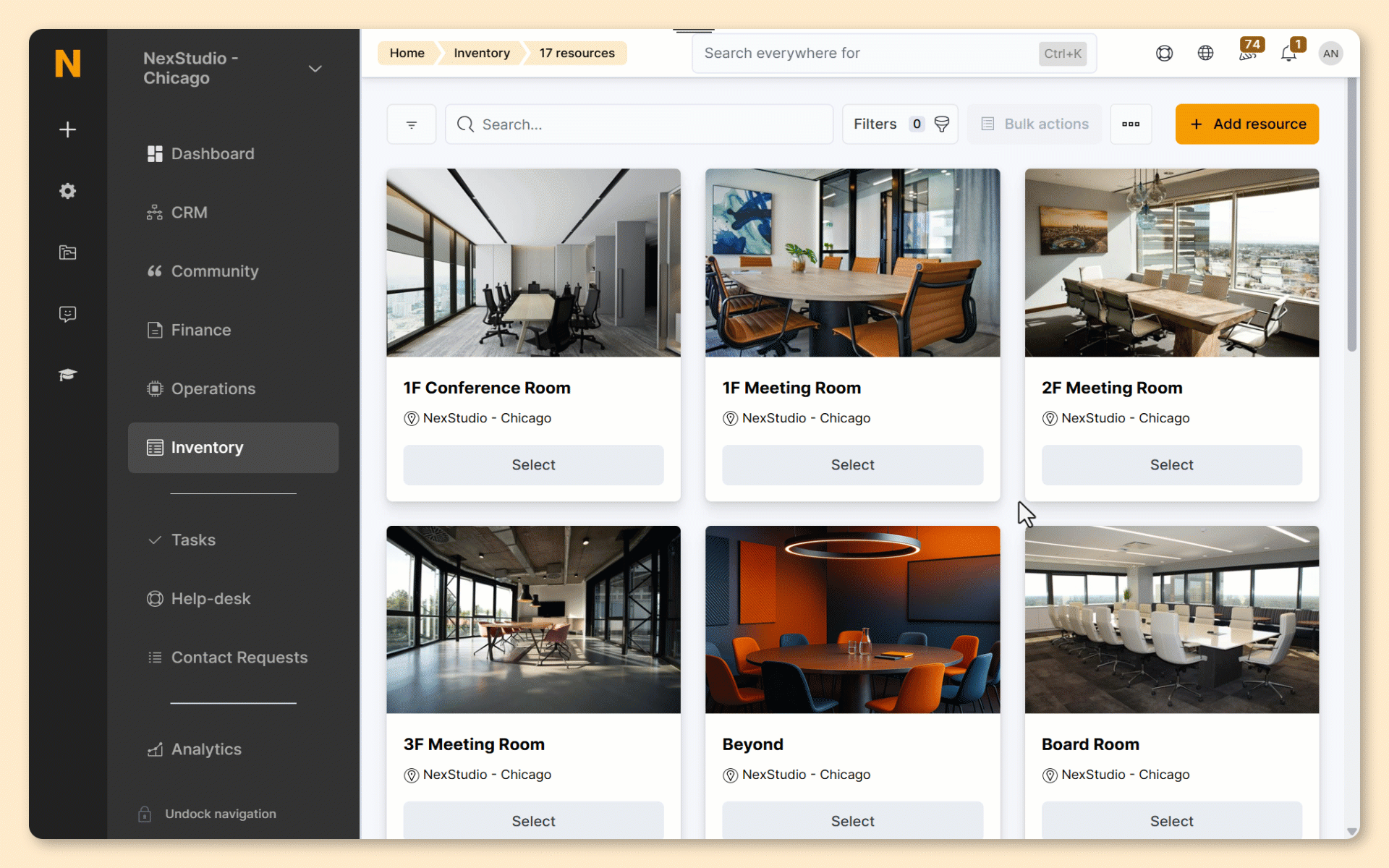The height and width of the screenshot is (868, 1389).
Task: Open 1F Meeting Room photo
Action: pos(852,263)
